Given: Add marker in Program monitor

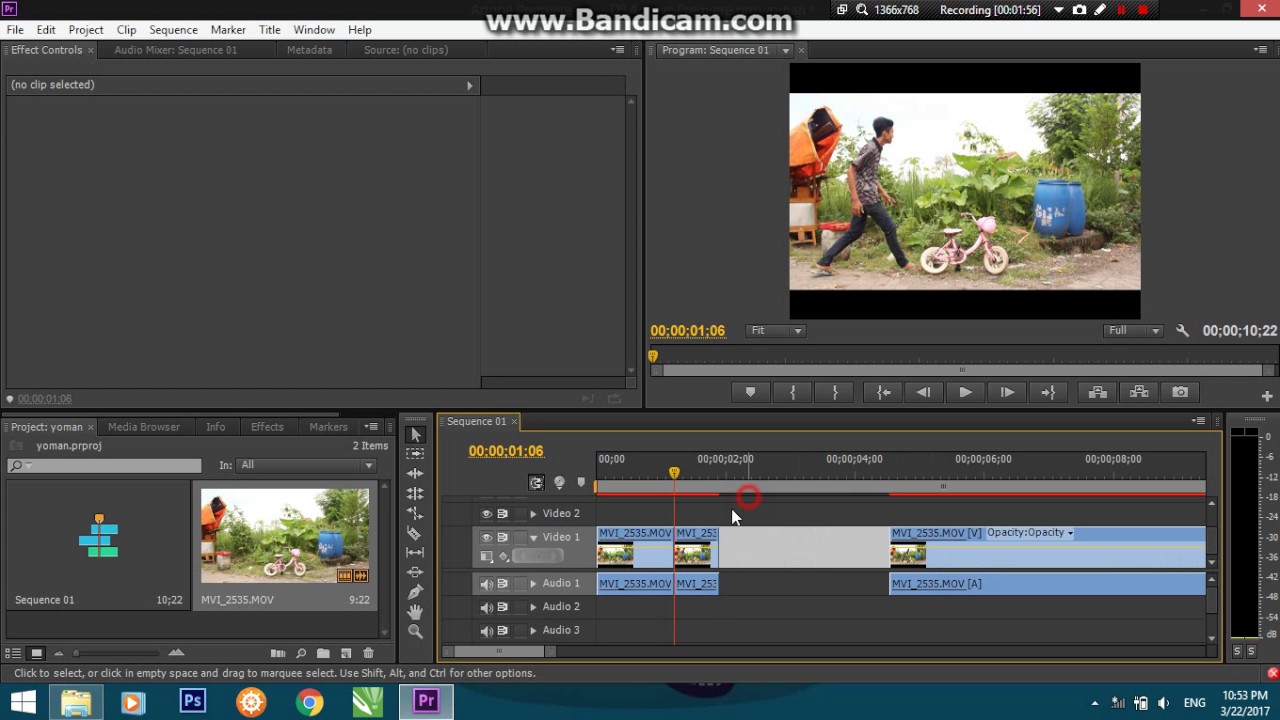Looking at the screenshot, I should [x=750, y=393].
